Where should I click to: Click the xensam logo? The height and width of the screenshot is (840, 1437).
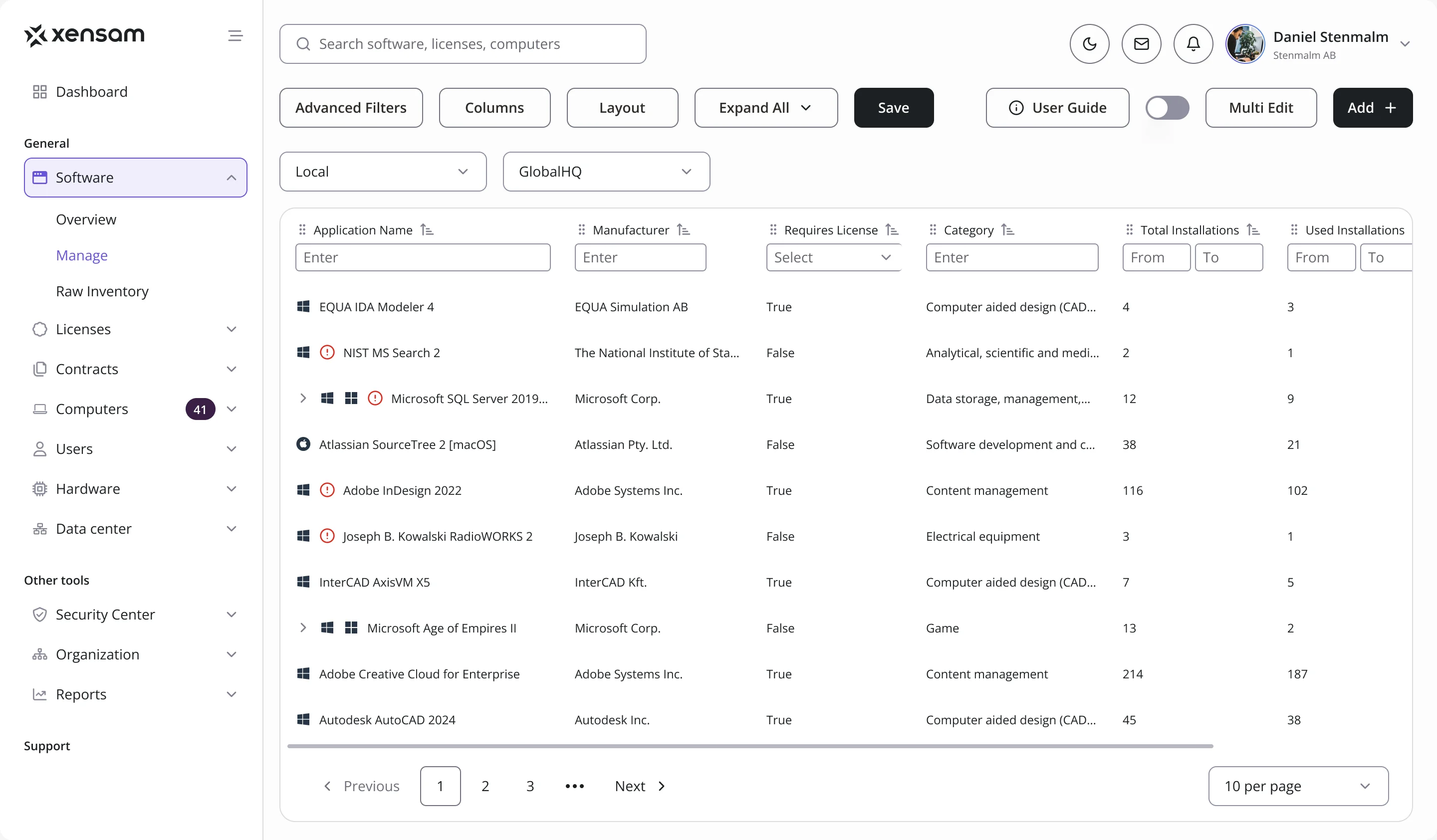[x=84, y=35]
